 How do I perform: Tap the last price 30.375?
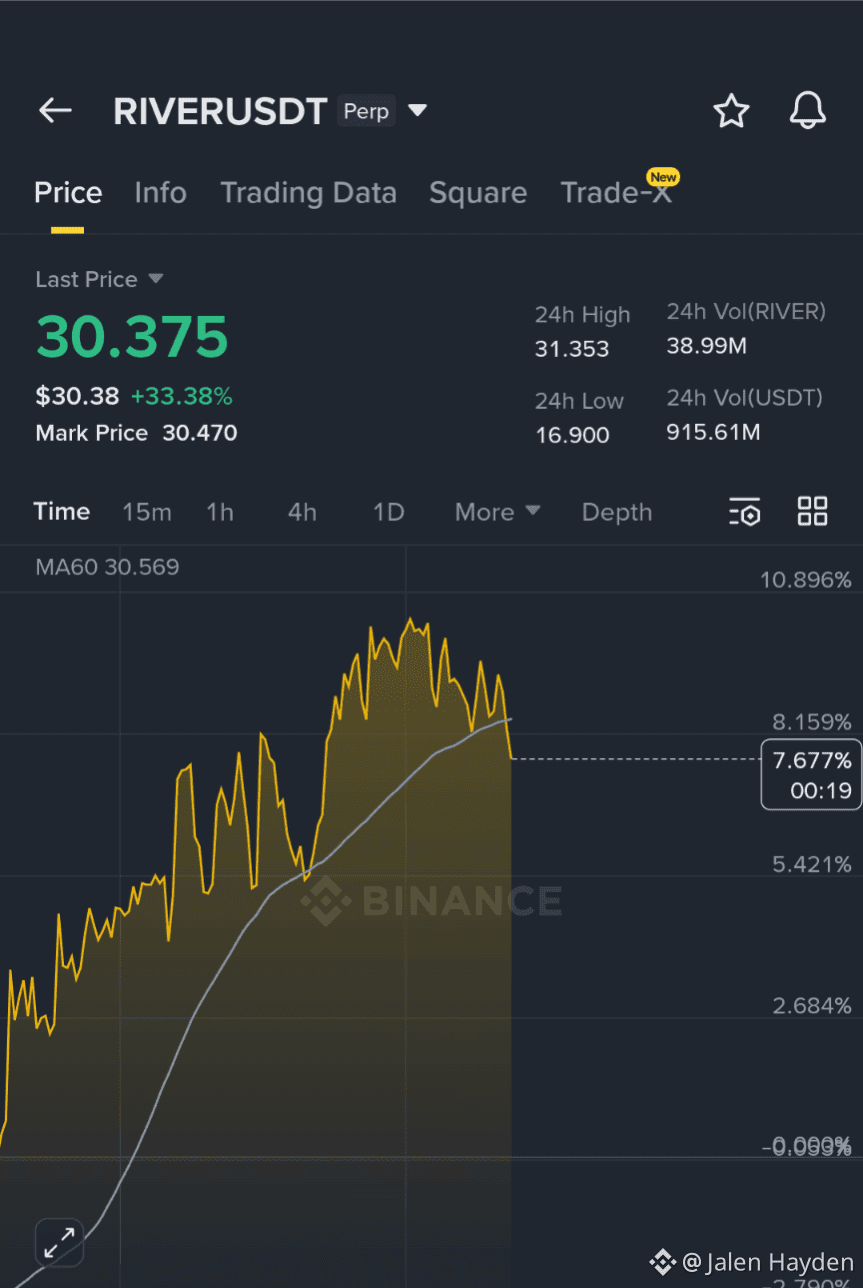click(132, 337)
